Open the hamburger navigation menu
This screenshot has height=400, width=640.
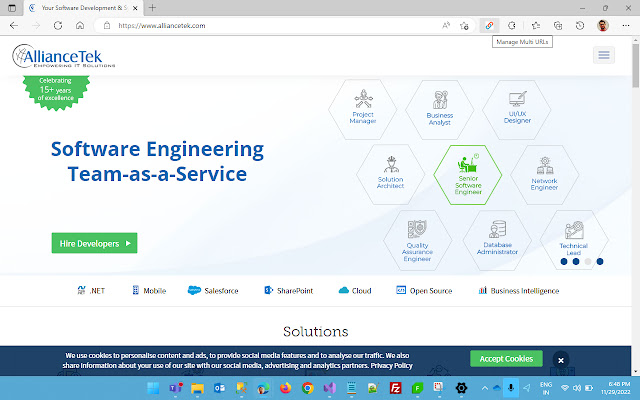[604, 55]
